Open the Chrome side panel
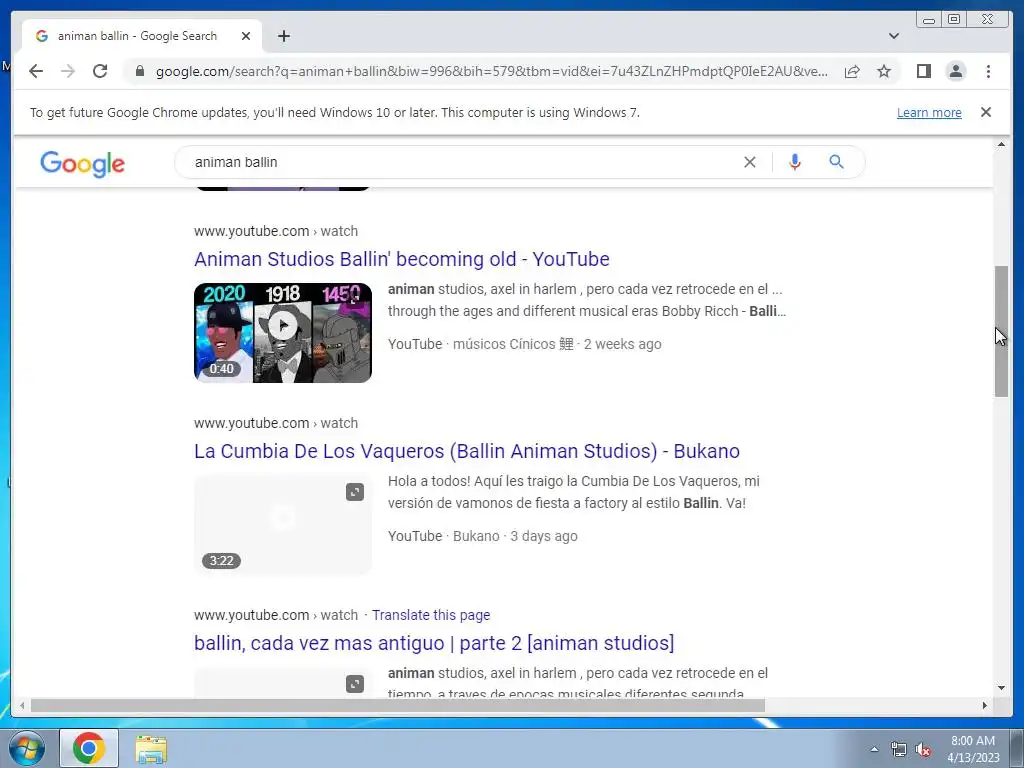 923,71
